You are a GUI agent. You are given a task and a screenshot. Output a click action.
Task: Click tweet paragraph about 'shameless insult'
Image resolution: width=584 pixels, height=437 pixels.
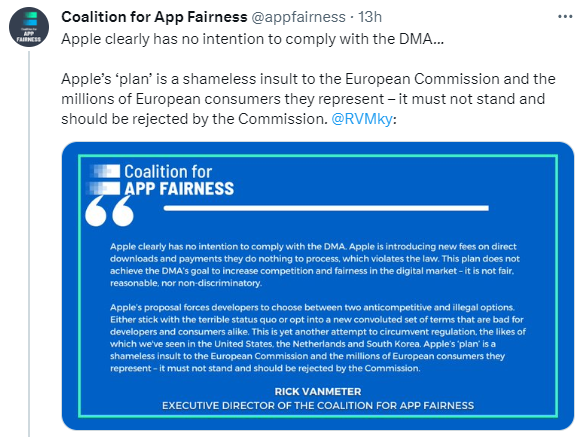pyautogui.click(x=308, y=99)
